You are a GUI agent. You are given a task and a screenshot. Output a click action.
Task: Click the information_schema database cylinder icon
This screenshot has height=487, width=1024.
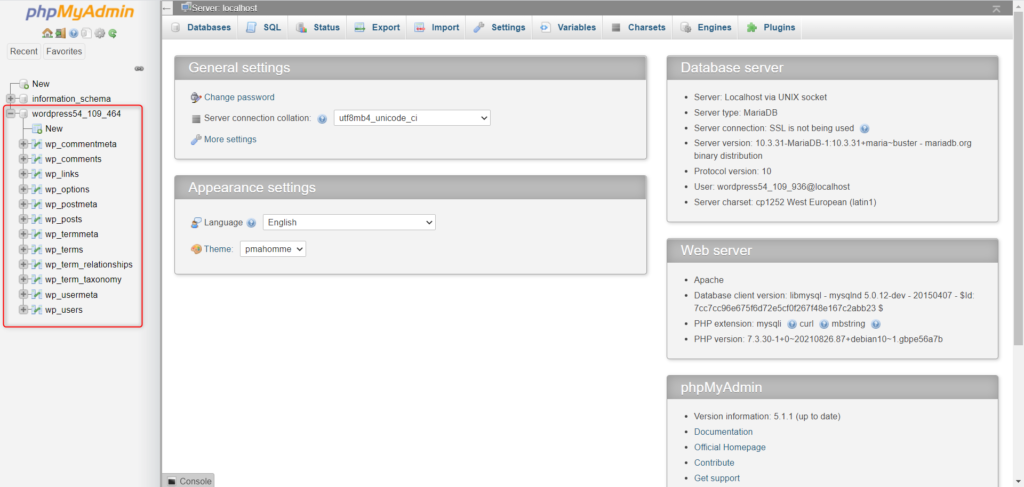[x=24, y=99]
